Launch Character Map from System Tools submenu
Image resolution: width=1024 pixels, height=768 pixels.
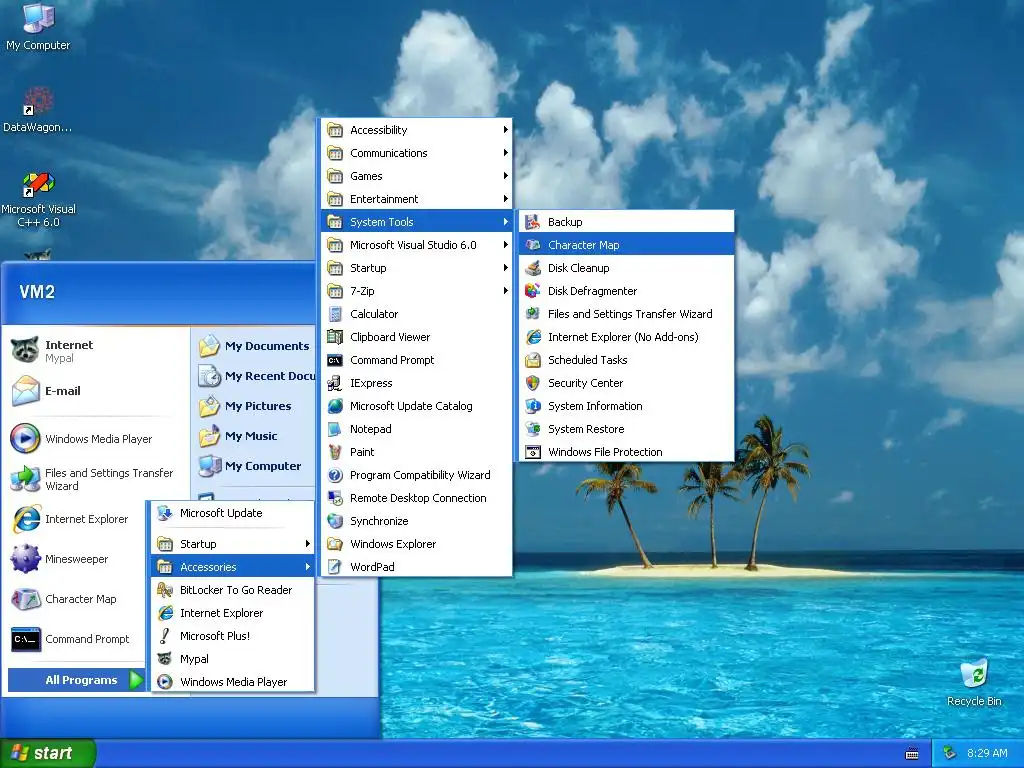[x=626, y=245]
